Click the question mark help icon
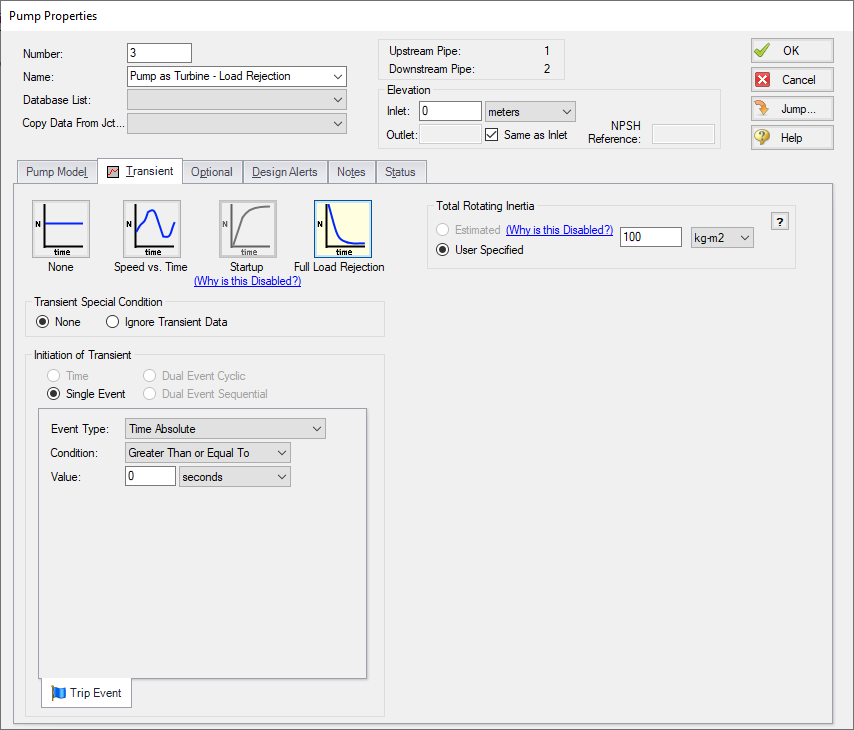The image size is (854, 730). pyautogui.click(x=780, y=222)
